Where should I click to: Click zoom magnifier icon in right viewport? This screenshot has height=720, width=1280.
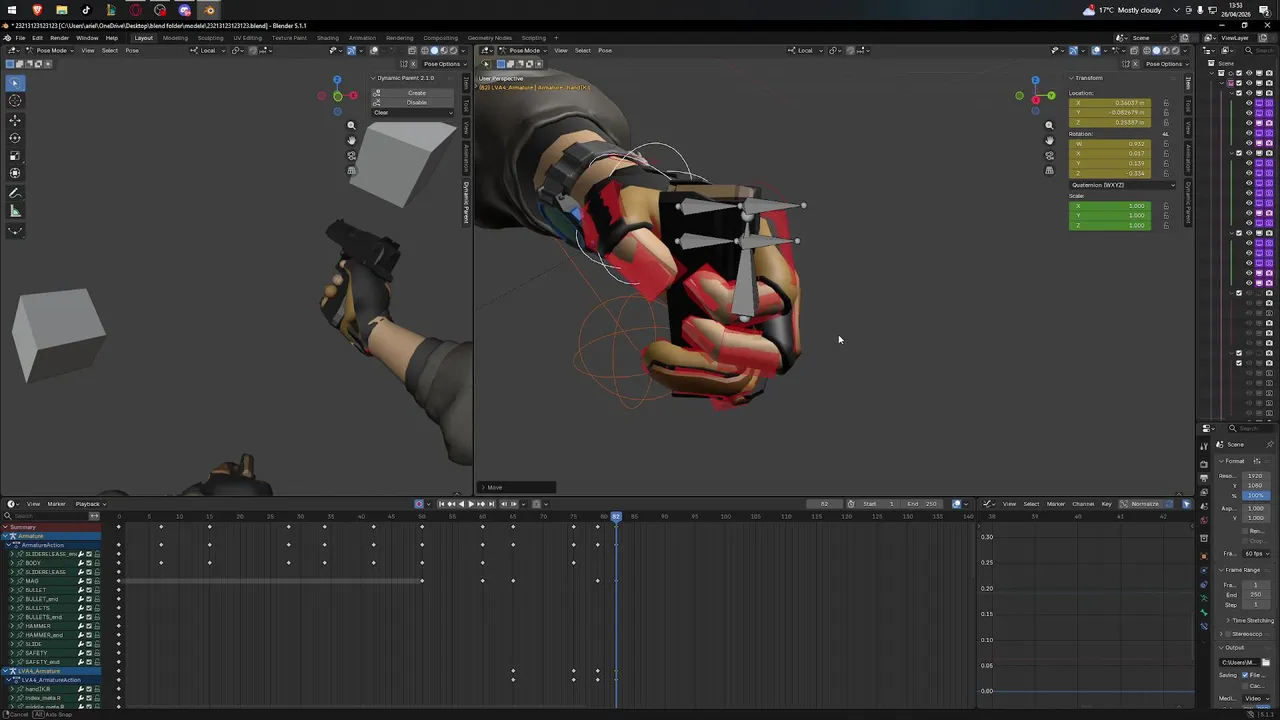[1049, 125]
